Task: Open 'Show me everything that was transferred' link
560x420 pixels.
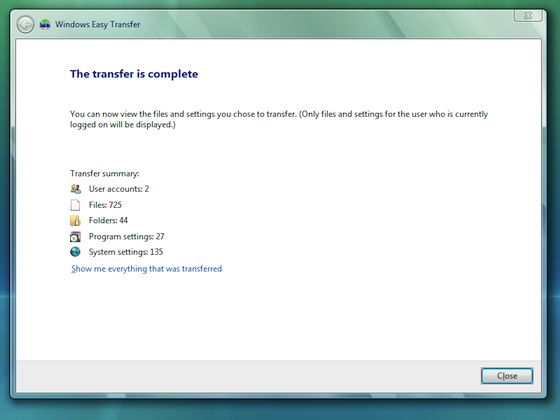Action: pyautogui.click(x=146, y=269)
